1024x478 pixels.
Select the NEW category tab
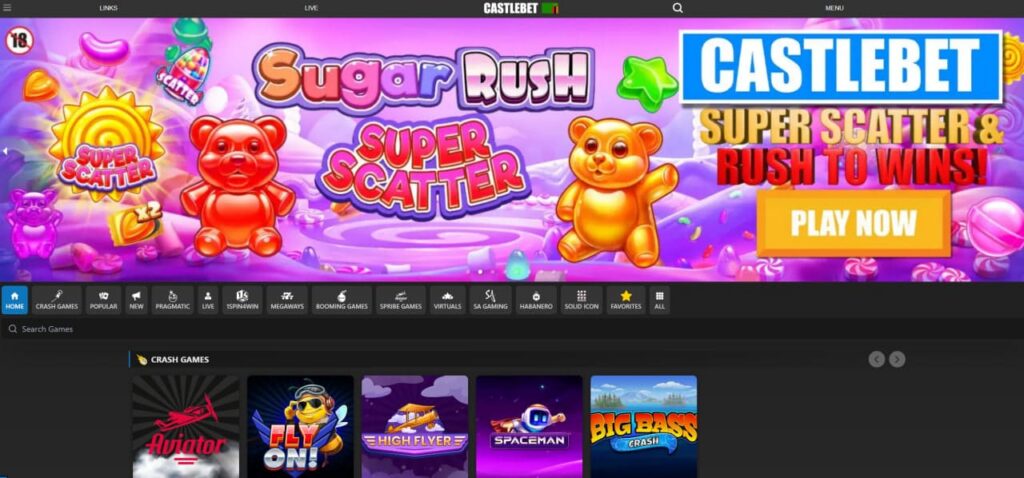tap(136, 300)
